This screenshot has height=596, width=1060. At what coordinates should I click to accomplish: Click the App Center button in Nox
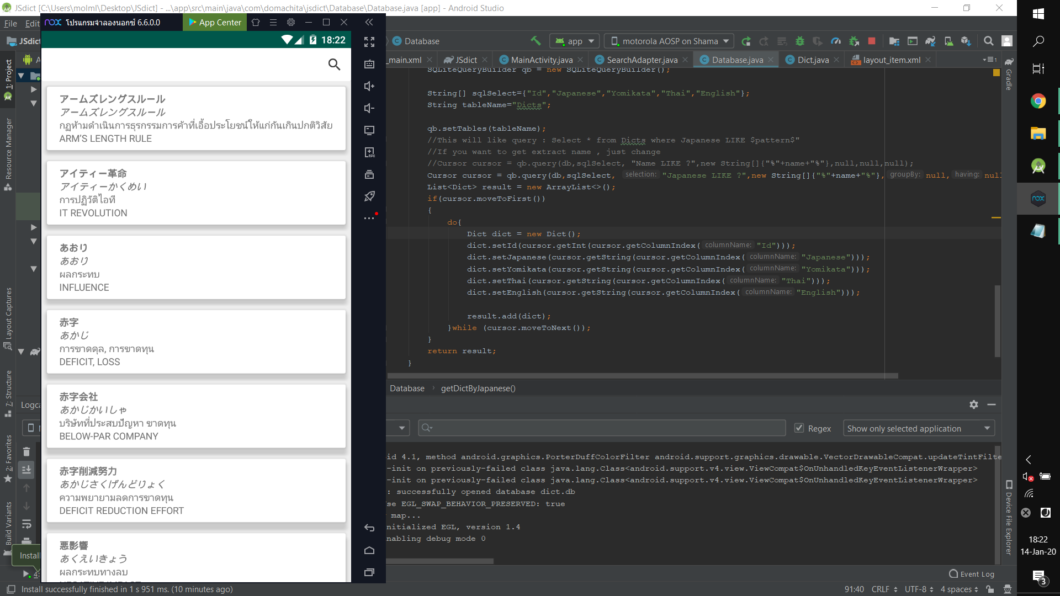pos(215,22)
